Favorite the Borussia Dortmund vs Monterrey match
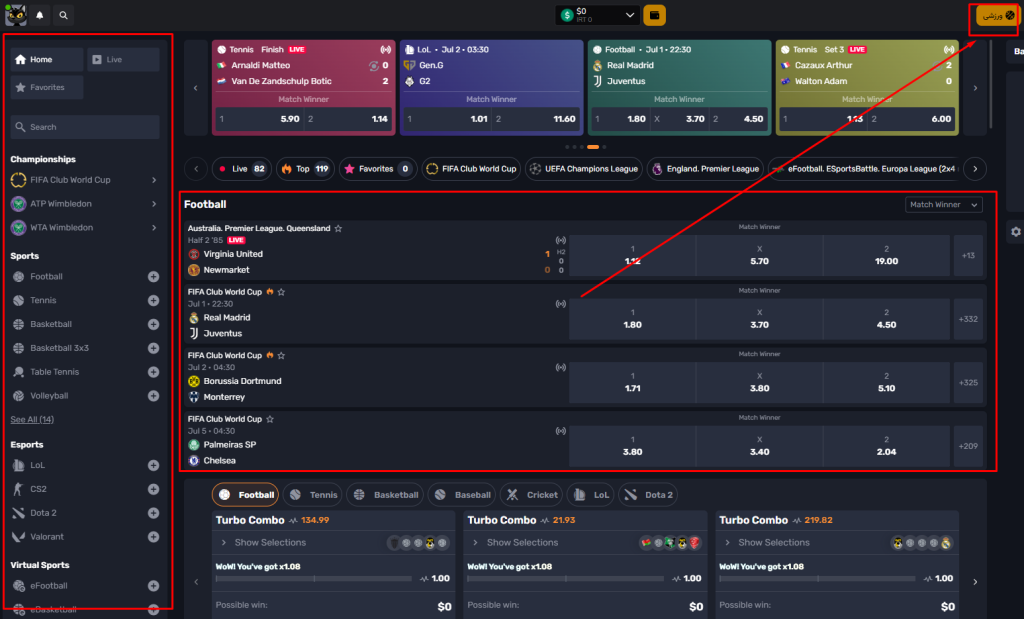1024x619 pixels. [x=281, y=355]
